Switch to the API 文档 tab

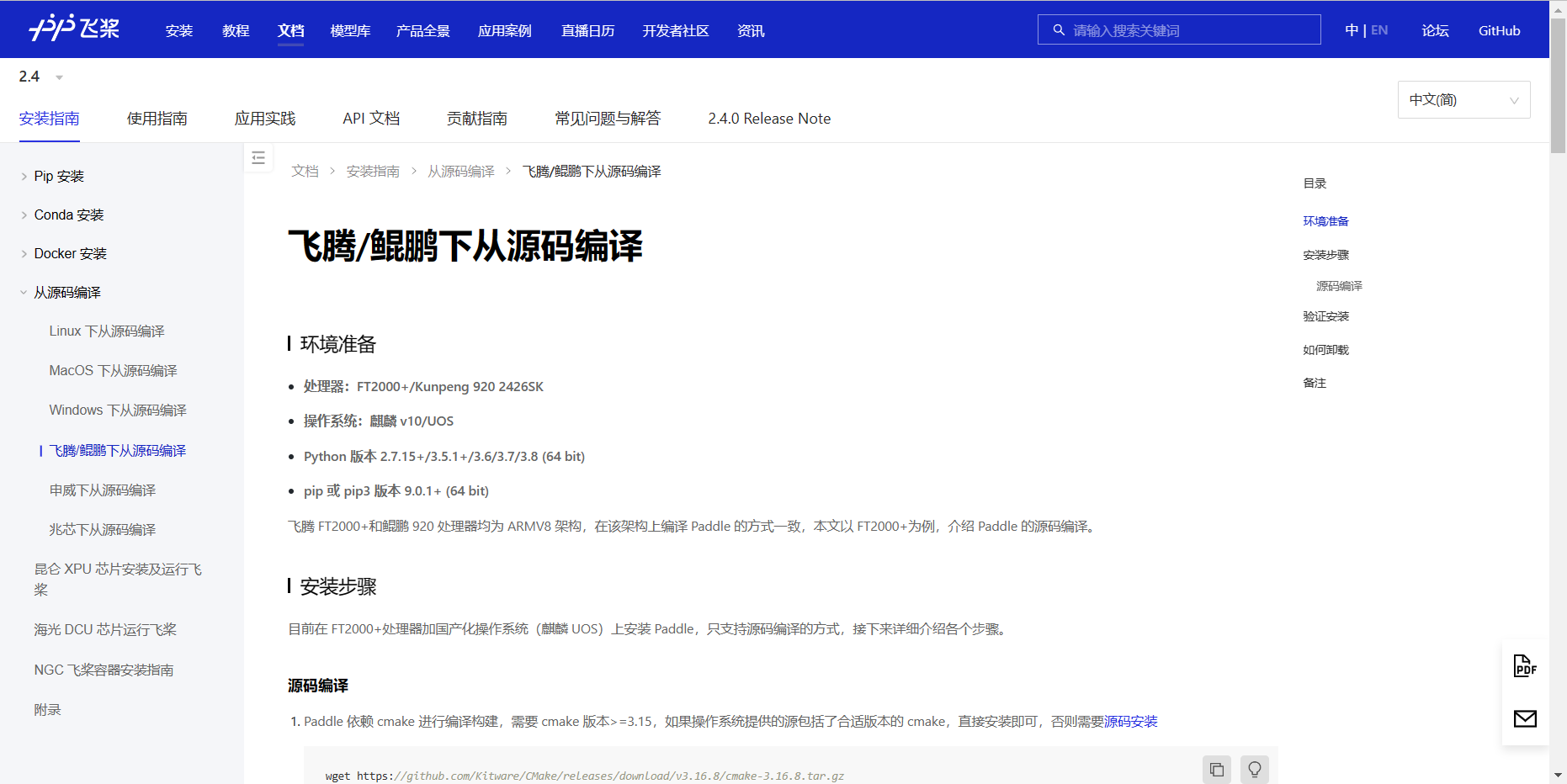pos(370,118)
